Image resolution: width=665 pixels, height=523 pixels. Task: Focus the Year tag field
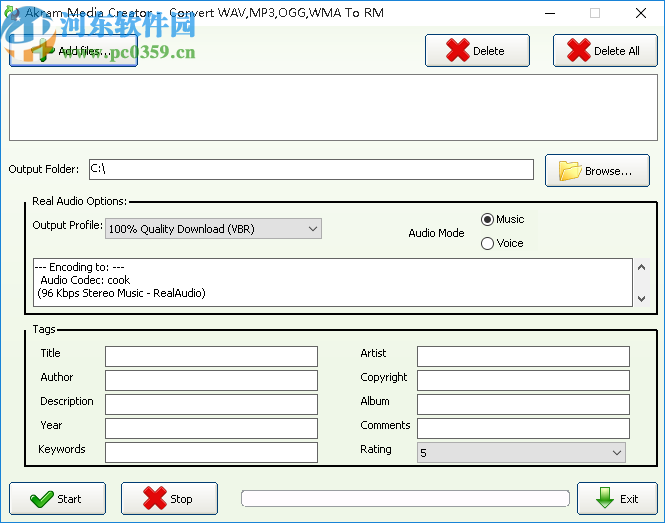(x=211, y=428)
